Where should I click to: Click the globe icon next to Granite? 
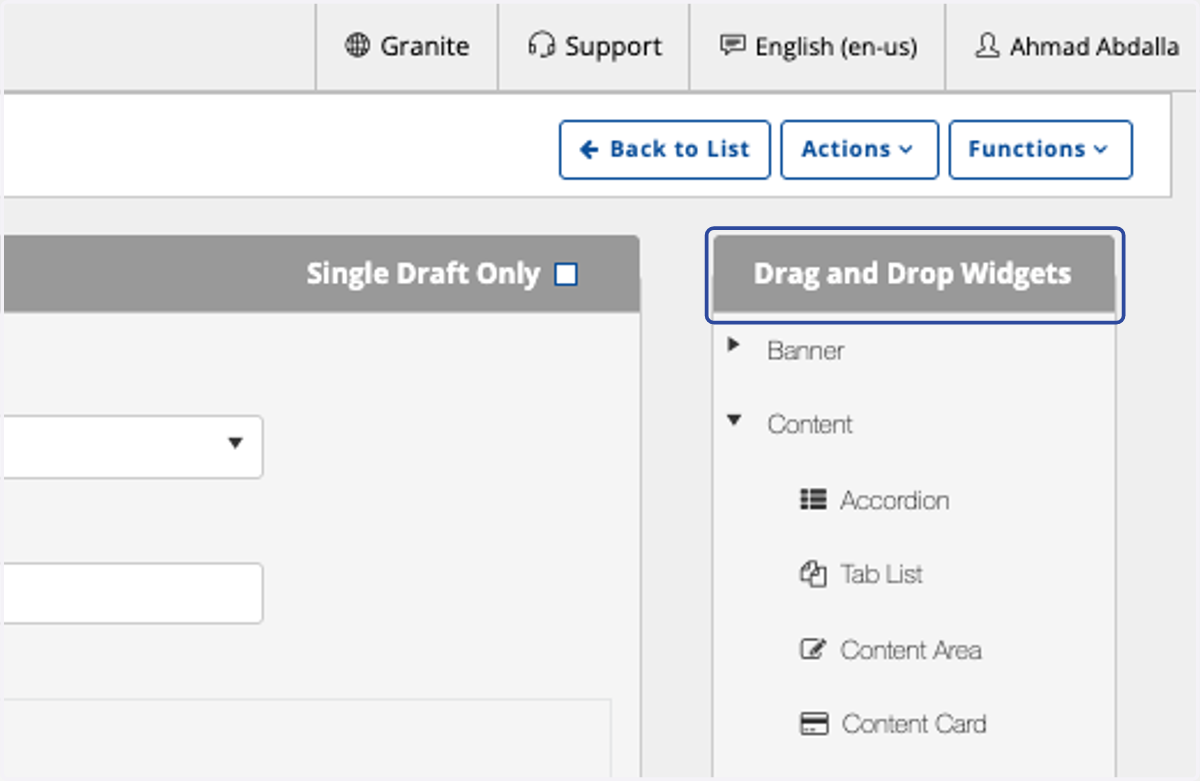tap(357, 46)
